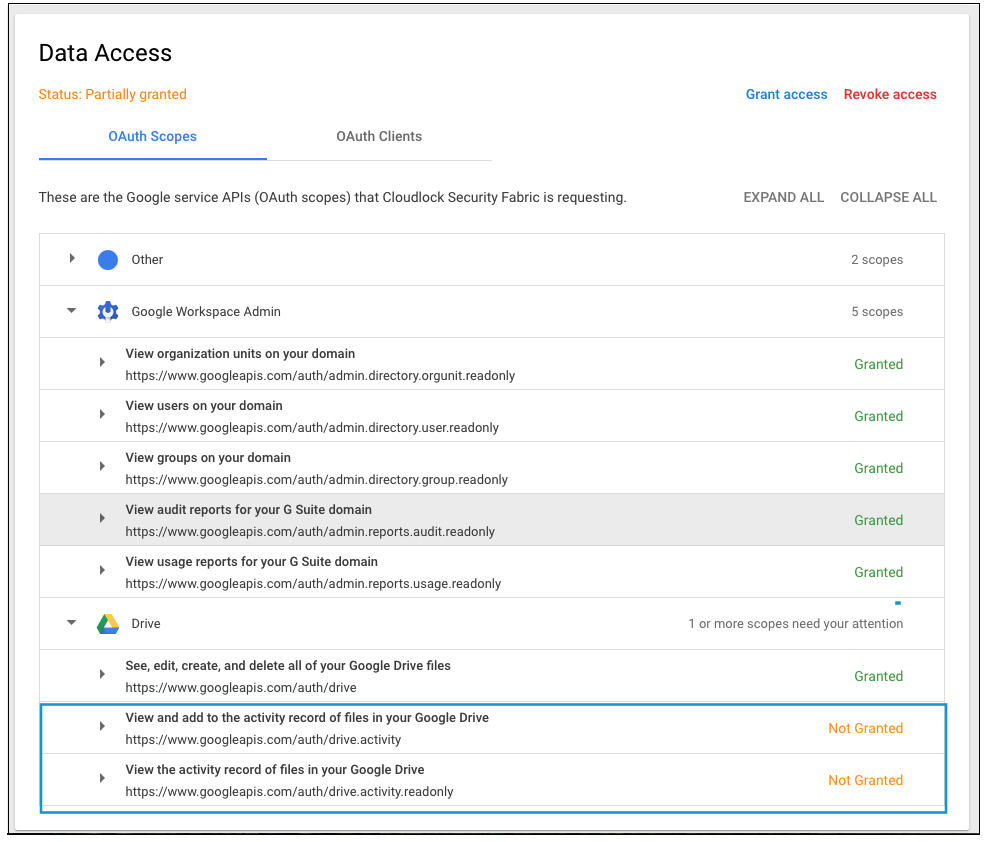Click the admin.directory.orgunit.readonly URL
The height and width of the screenshot is (842, 984).
pyautogui.click(x=320, y=376)
